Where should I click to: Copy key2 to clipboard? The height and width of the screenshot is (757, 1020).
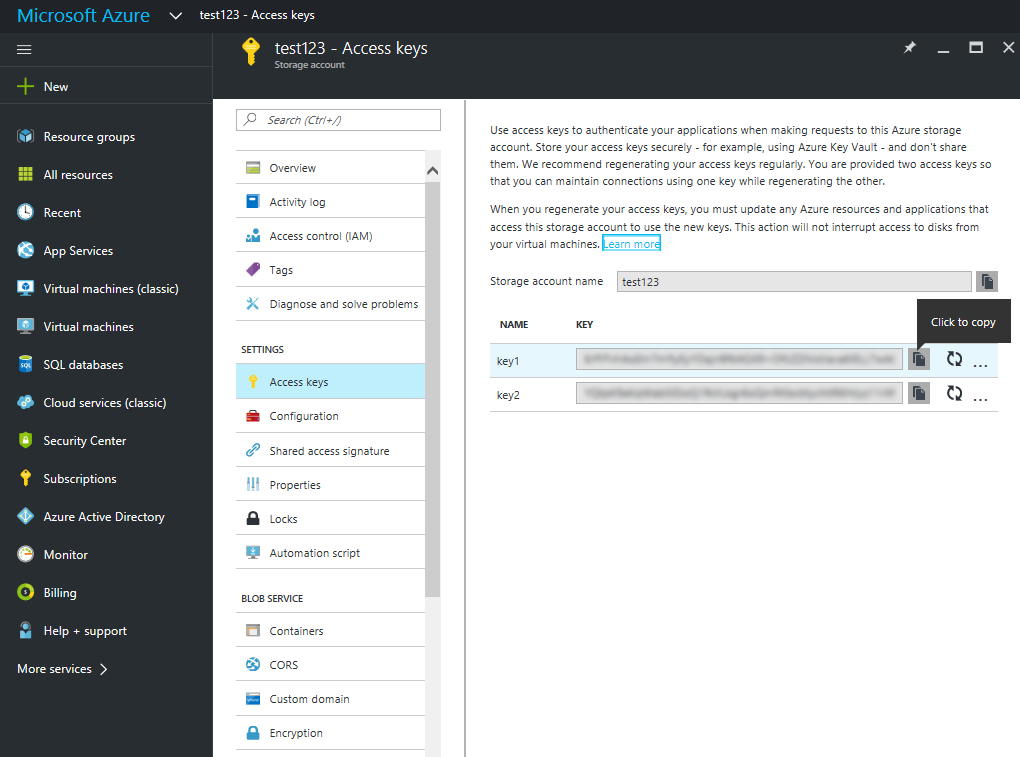coord(919,393)
